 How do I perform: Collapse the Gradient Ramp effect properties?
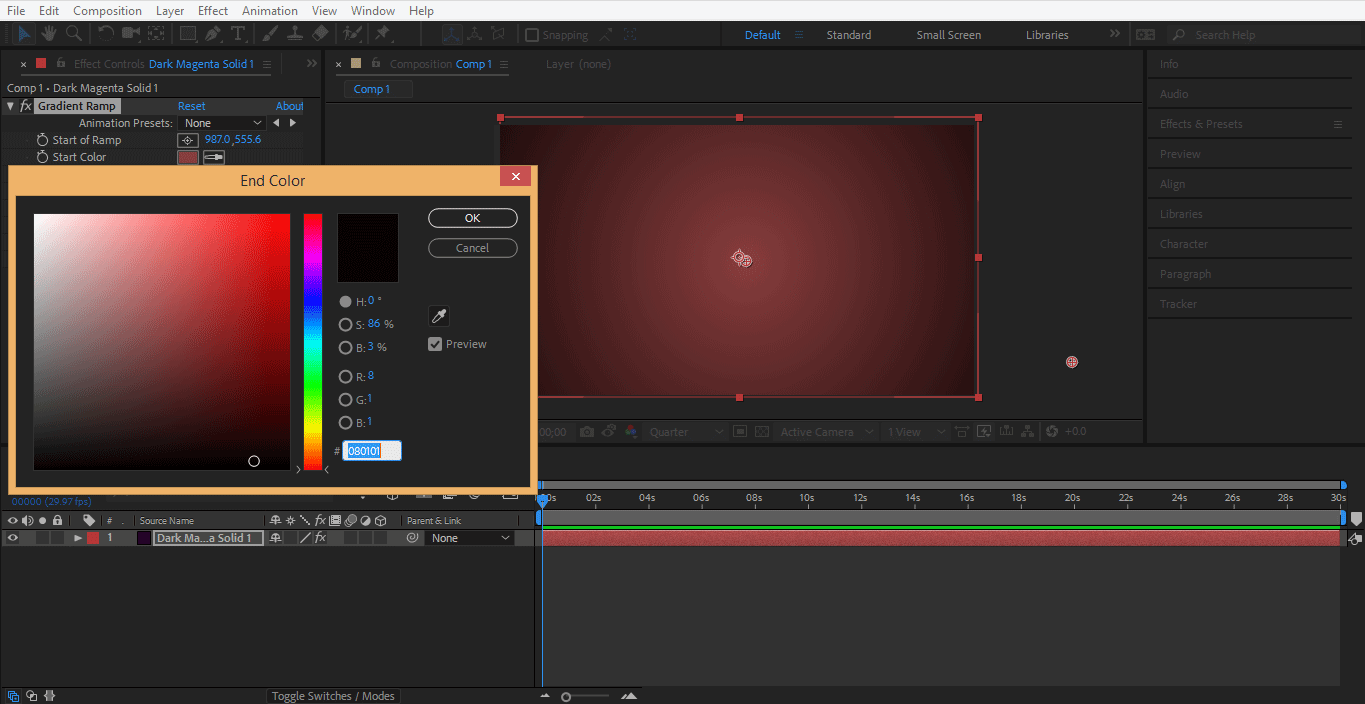tap(10, 106)
